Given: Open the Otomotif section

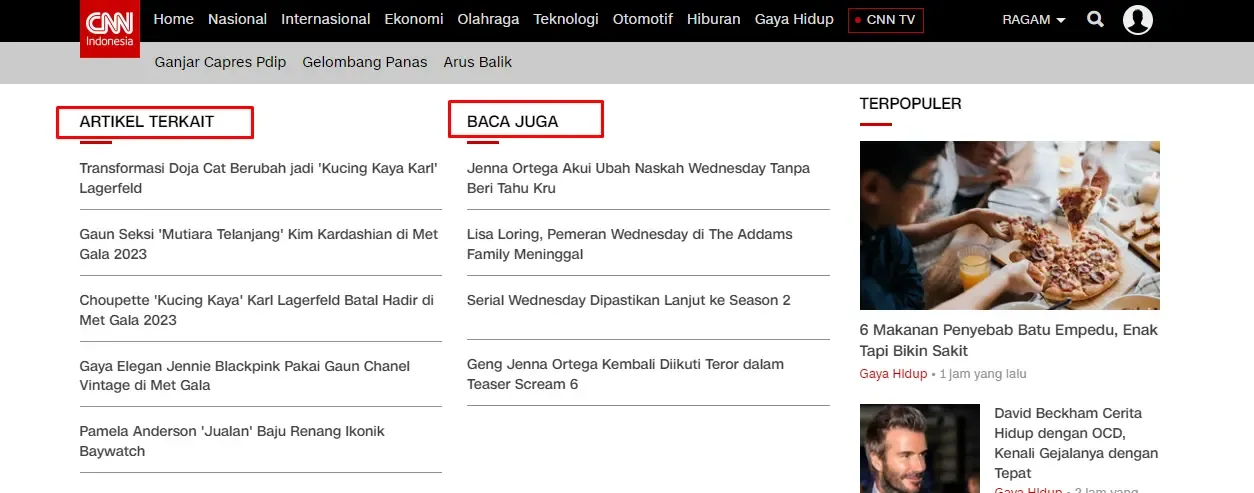Looking at the screenshot, I should 643,19.
